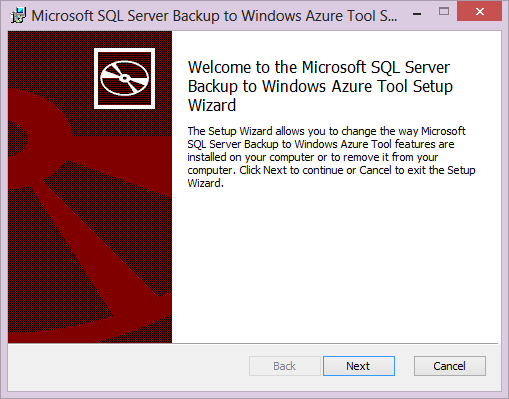This screenshot has height=399, width=509.
Task: Click the disabled Back button
Action: pos(285,366)
